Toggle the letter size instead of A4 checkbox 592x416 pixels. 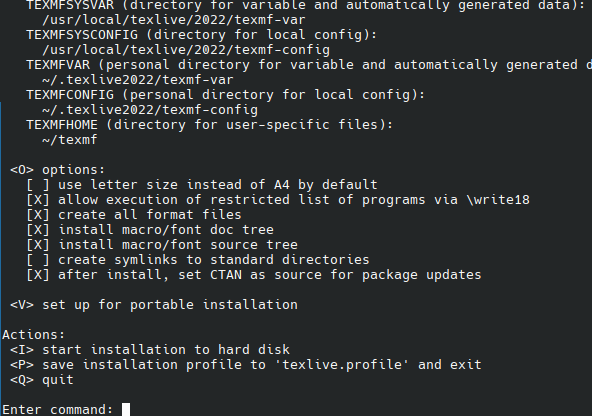pos(38,185)
